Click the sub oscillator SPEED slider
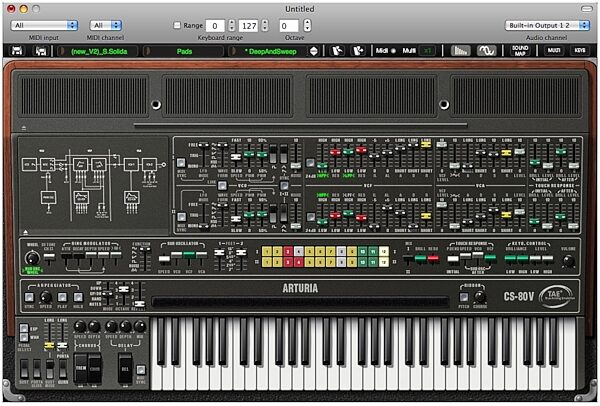This screenshot has width=600, height=406. (x=164, y=259)
